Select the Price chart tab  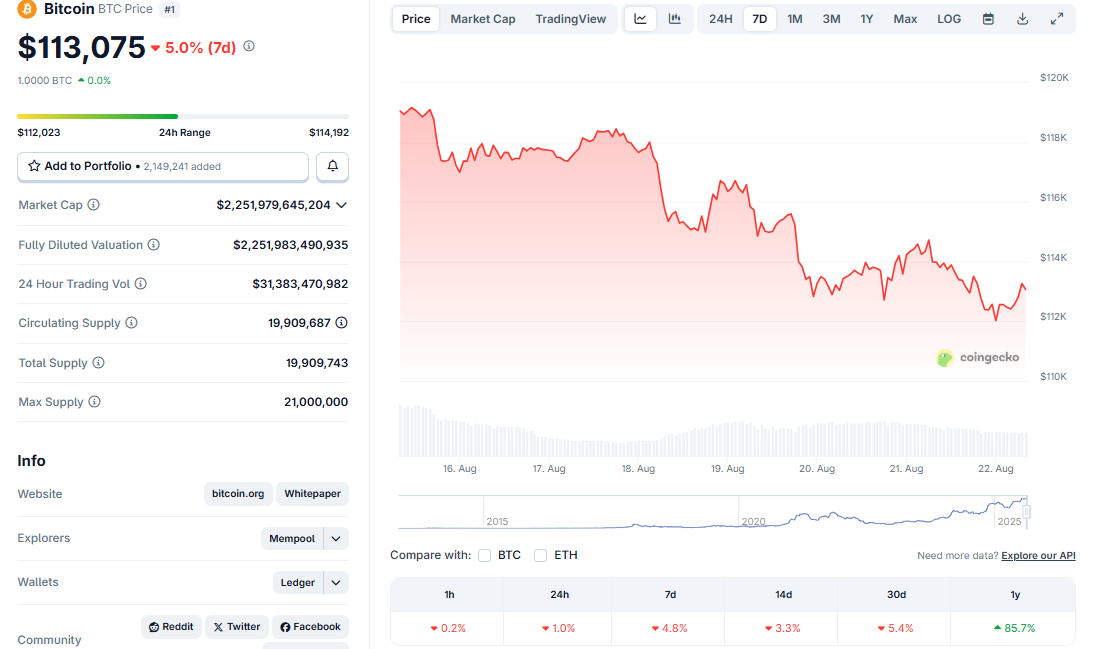click(x=416, y=19)
